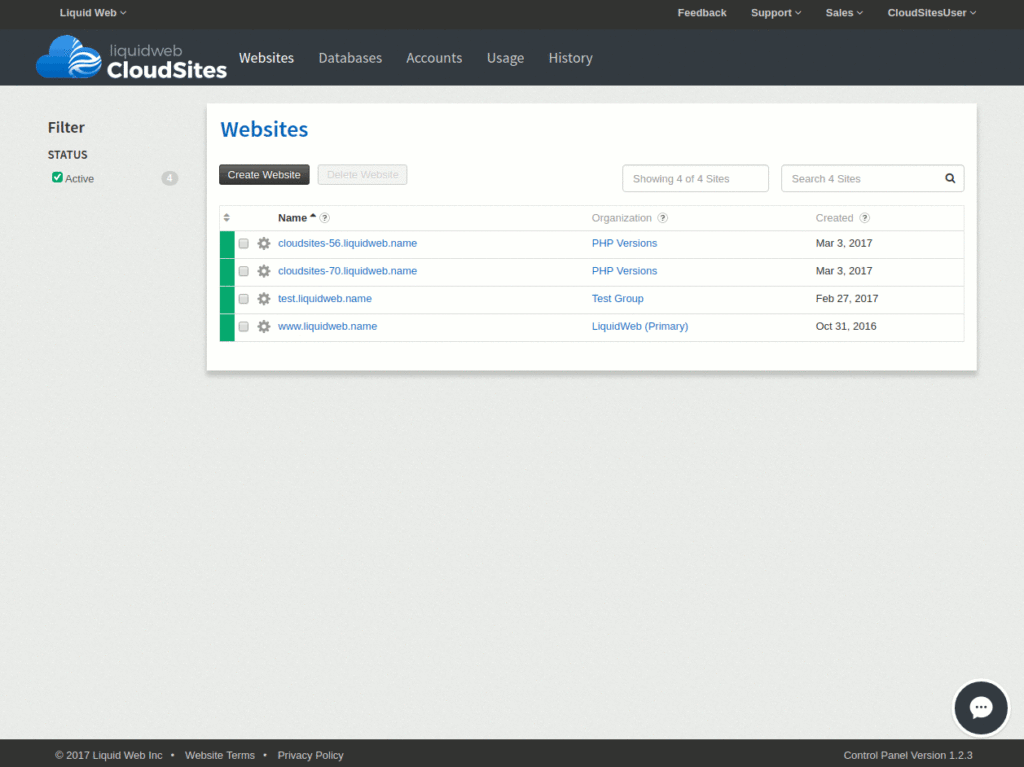Click the Delete Website button
The height and width of the screenshot is (767, 1024).
click(362, 175)
